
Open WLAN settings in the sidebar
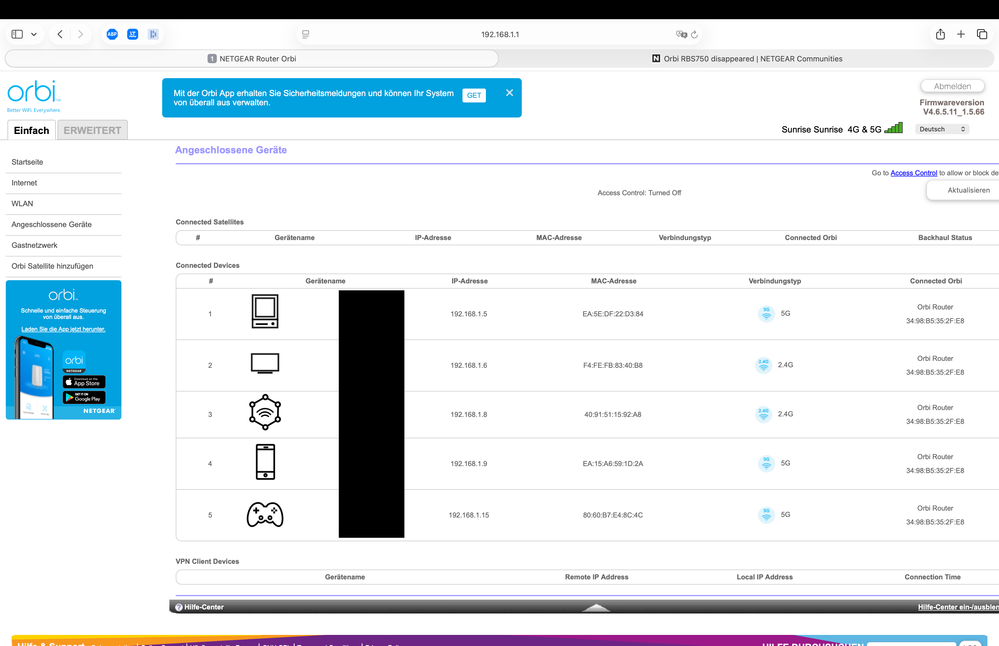[x=22, y=203]
